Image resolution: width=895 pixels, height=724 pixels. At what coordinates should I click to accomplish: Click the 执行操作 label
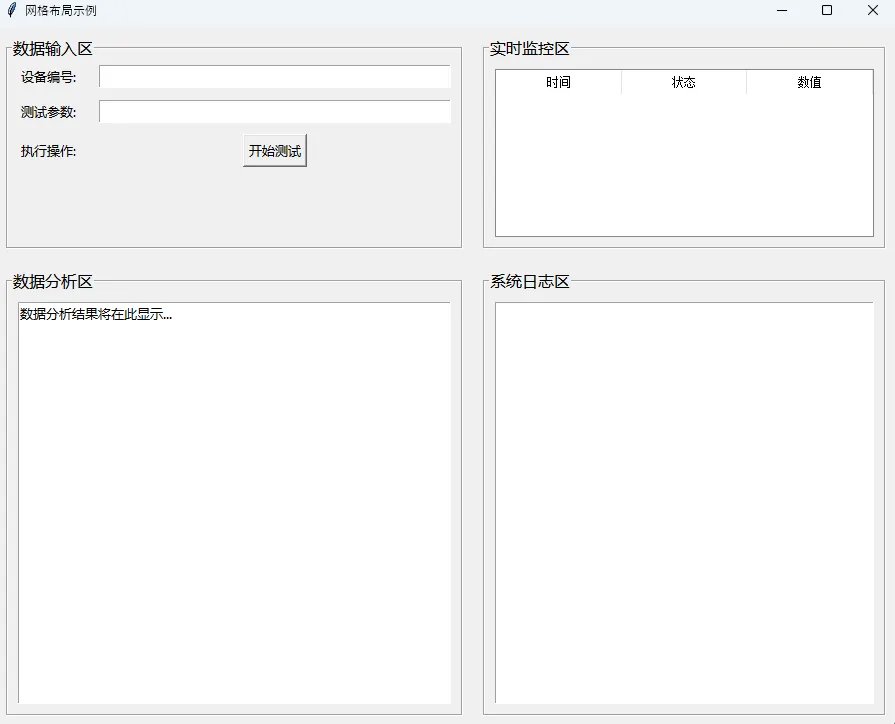click(x=49, y=152)
